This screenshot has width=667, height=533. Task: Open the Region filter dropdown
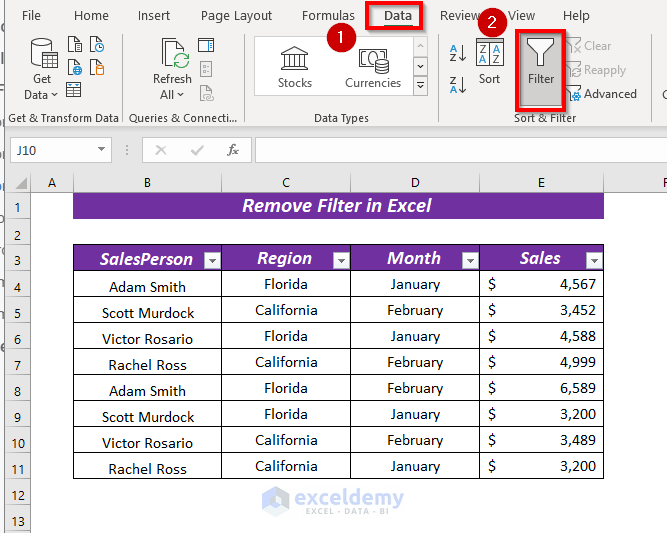341,260
